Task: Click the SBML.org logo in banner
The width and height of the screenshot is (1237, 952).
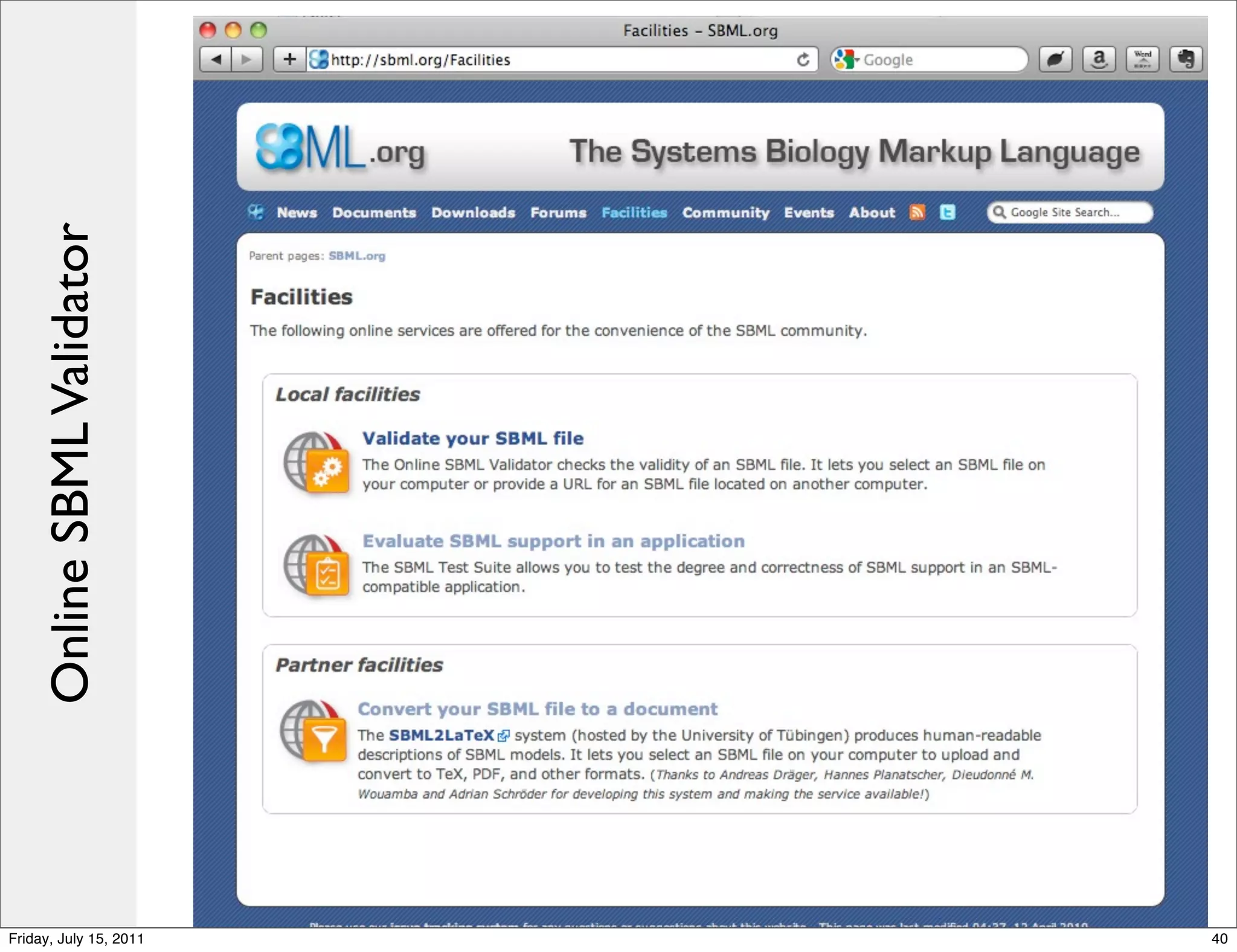Action: tap(340, 148)
